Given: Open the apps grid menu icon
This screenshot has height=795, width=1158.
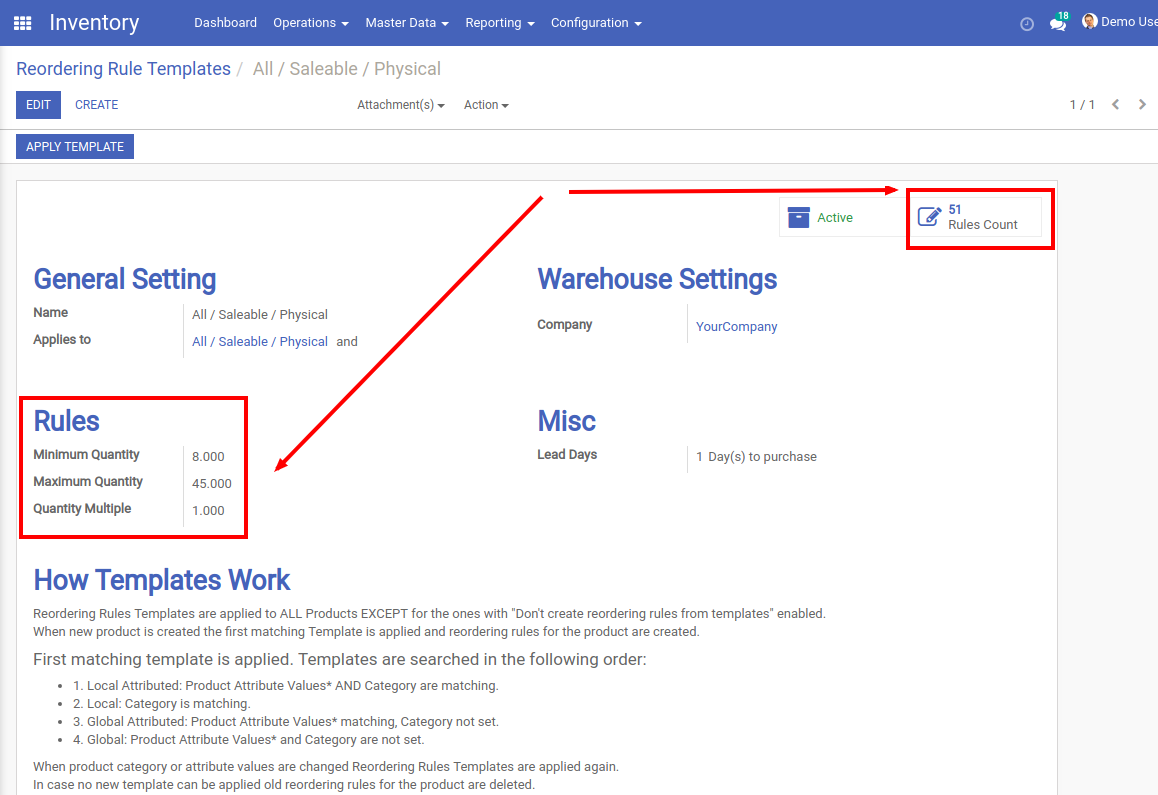Looking at the screenshot, I should coord(22,23).
